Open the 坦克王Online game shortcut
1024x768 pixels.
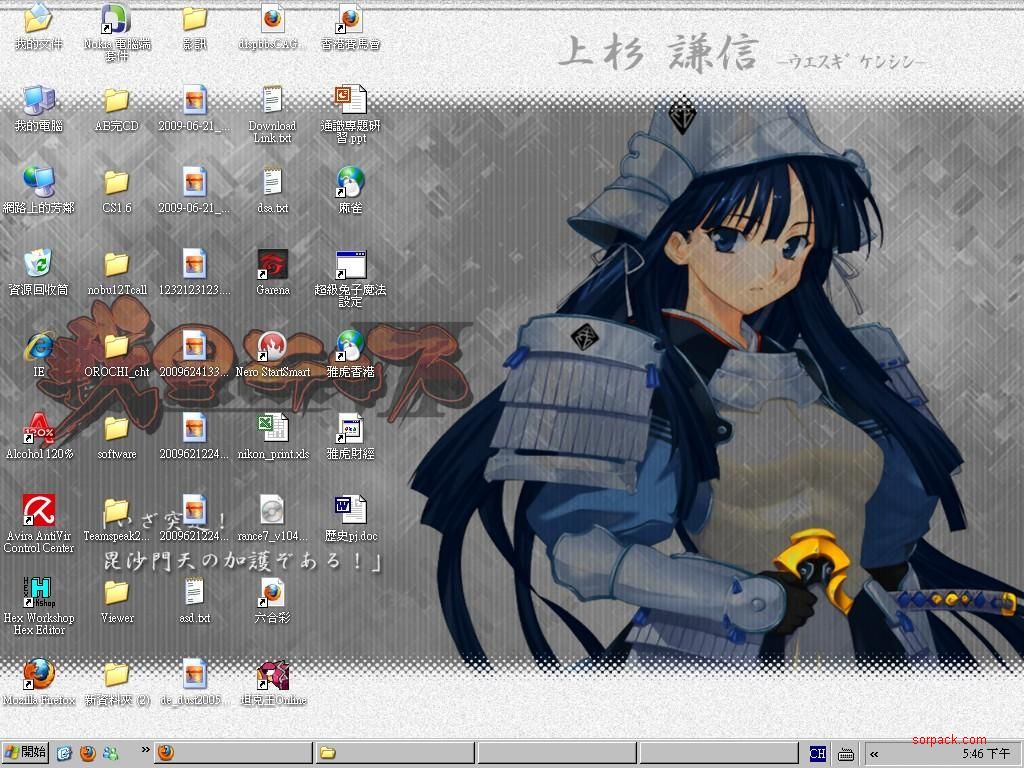pos(272,675)
